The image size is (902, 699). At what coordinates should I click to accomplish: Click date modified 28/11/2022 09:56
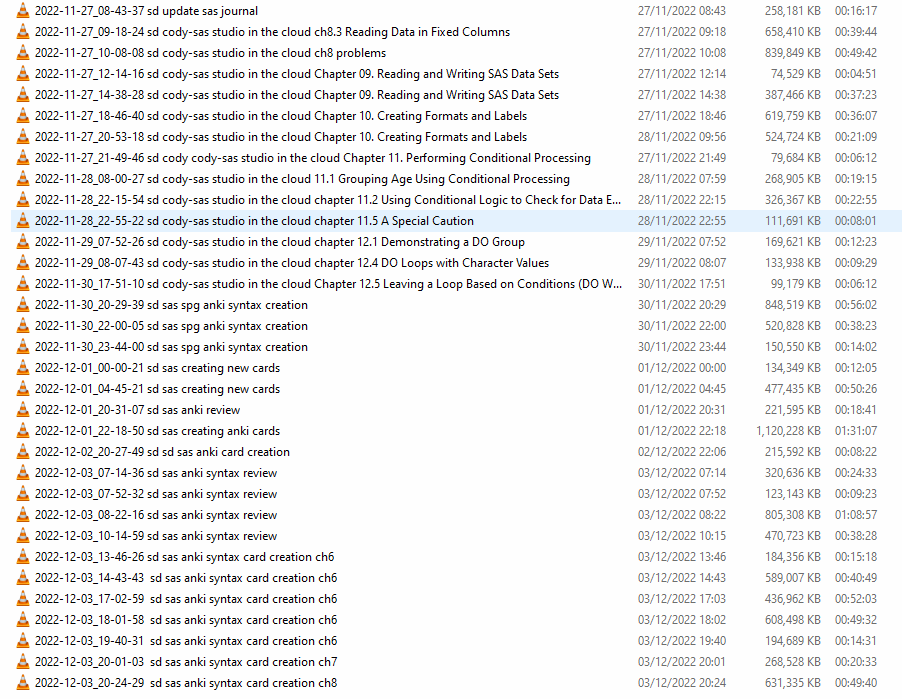click(682, 137)
